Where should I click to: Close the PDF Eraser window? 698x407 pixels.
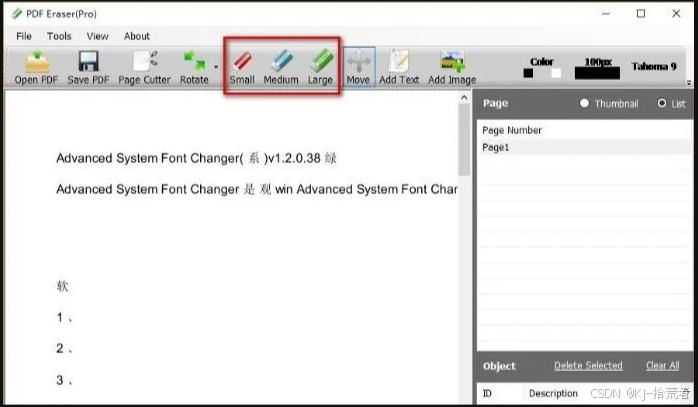coord(676,14)
